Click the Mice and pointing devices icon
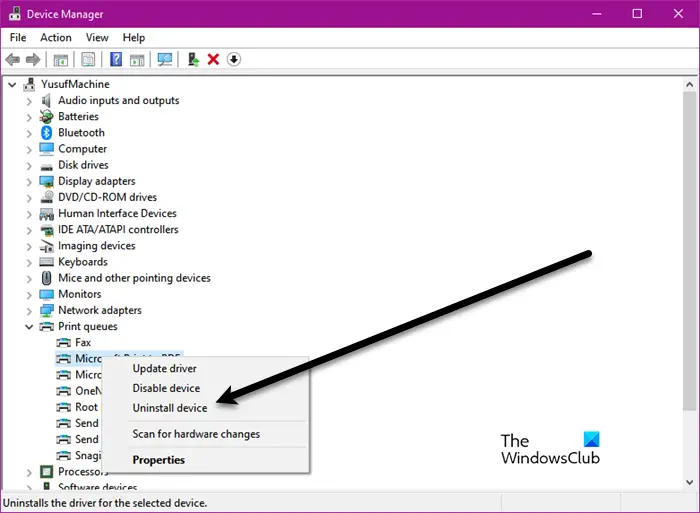This screenshot has height=513, width=700. (46, 278)
